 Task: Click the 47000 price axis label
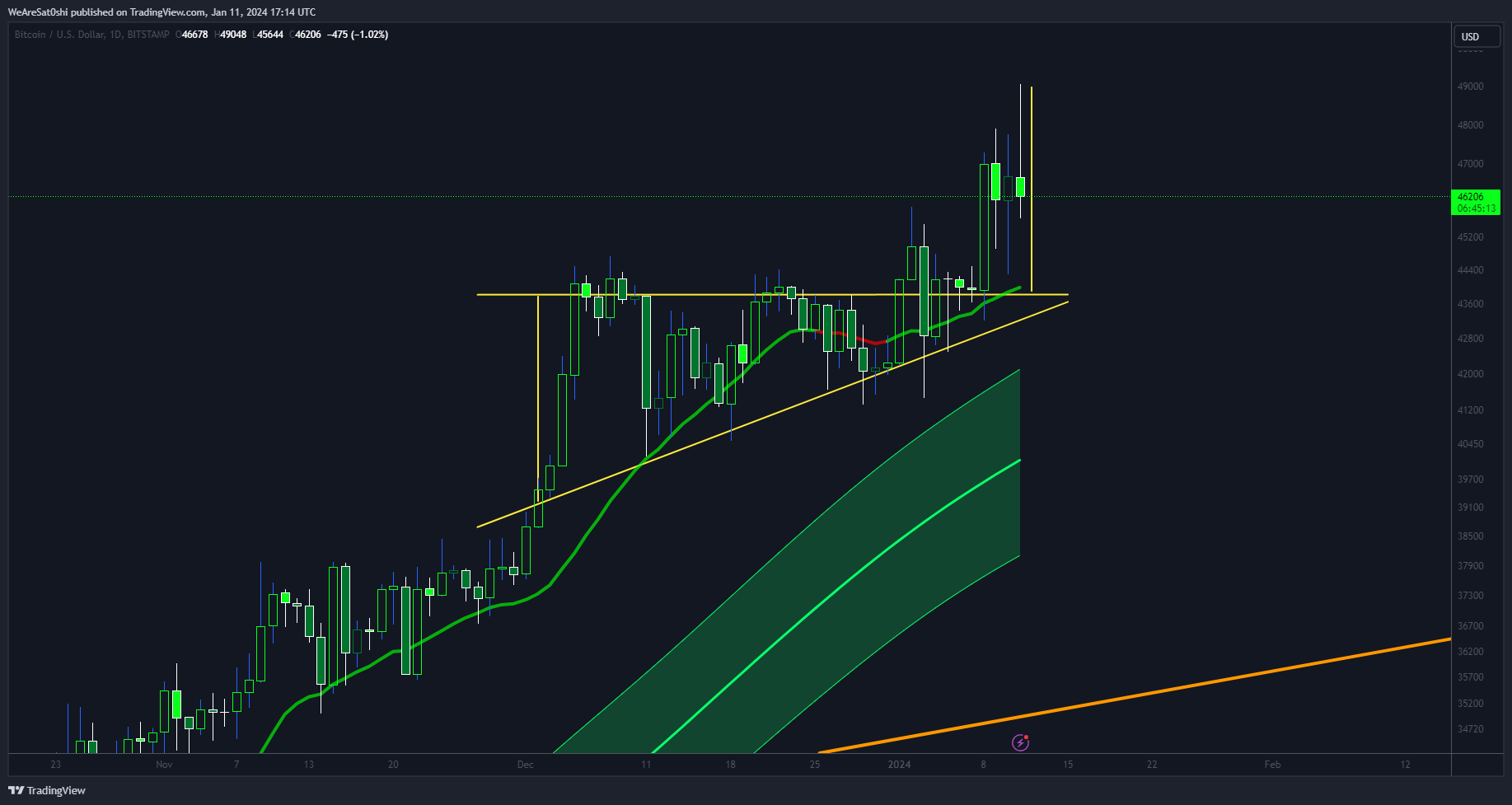click(1471, 164)
